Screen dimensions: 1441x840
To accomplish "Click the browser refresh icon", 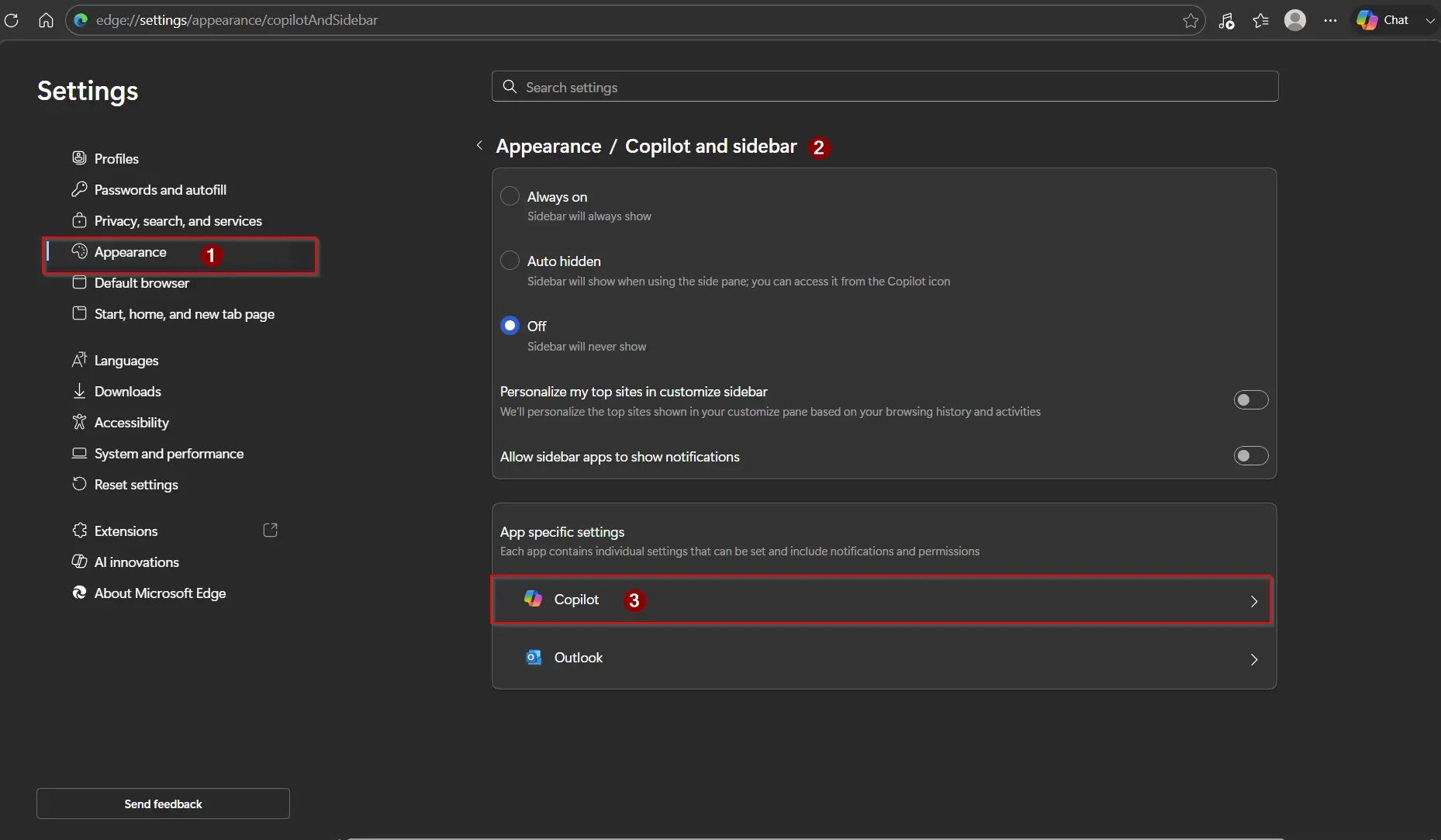I will 12,20.
